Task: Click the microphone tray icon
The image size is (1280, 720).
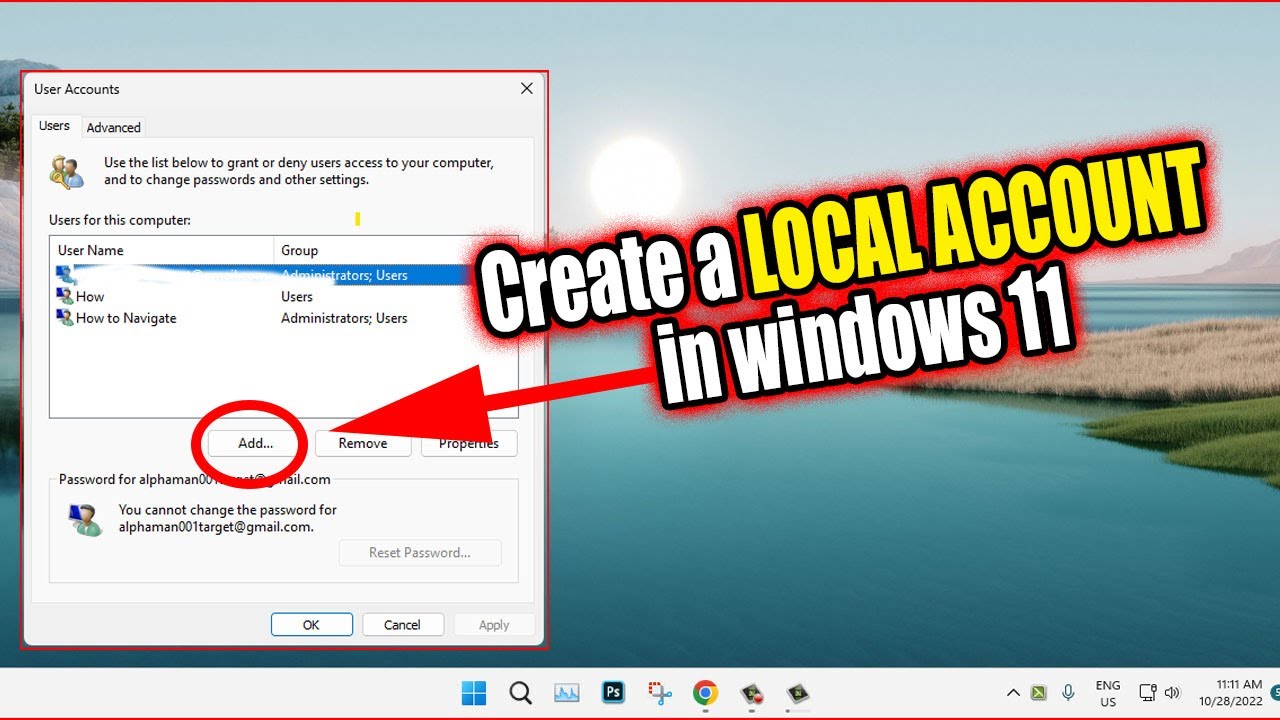Action: click(x=1069, y=692)
